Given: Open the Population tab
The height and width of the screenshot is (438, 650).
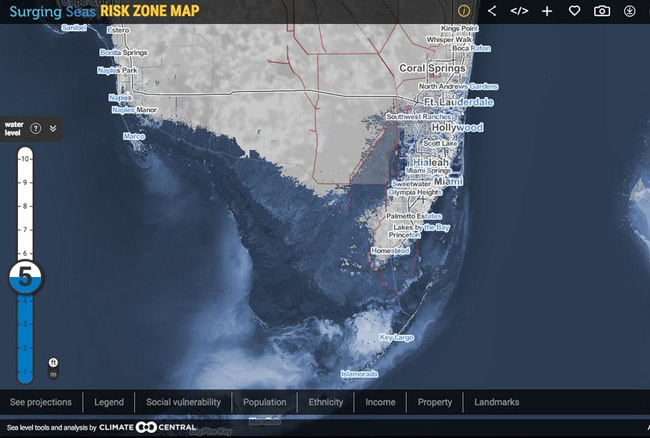Looking at the screenshot, I should pyautogui.click(x=264, y=402).
